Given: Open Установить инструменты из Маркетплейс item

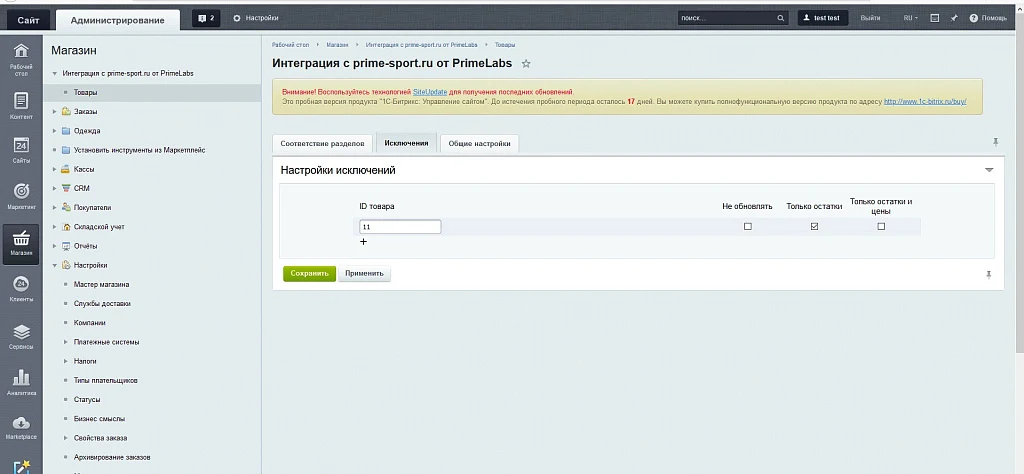Looking at the screenshot, I should (x=139, y=150).
